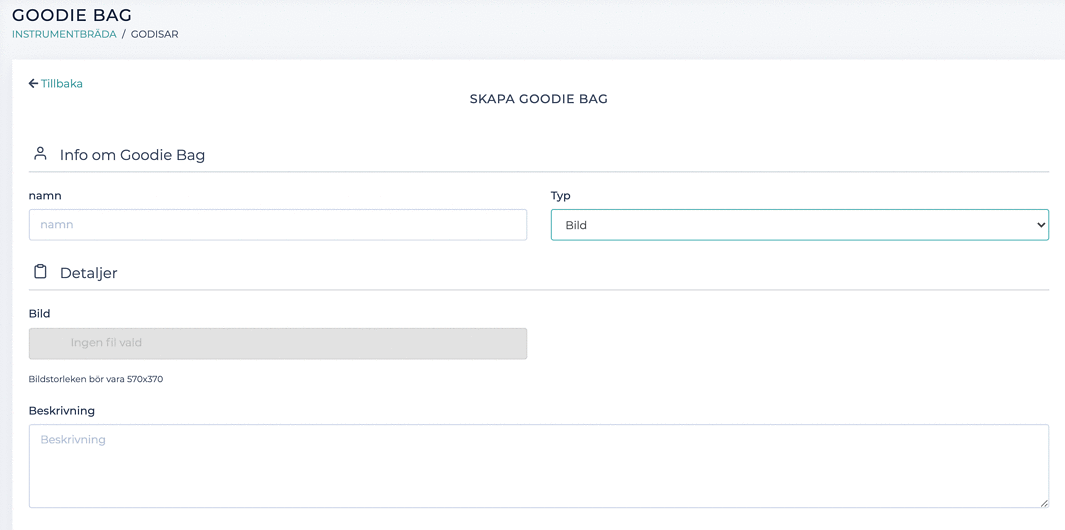Go to the INSTRUMENTBRÄDA breadcrumb link
This screenshot has width=1065, height=530.
pos(64,34)
